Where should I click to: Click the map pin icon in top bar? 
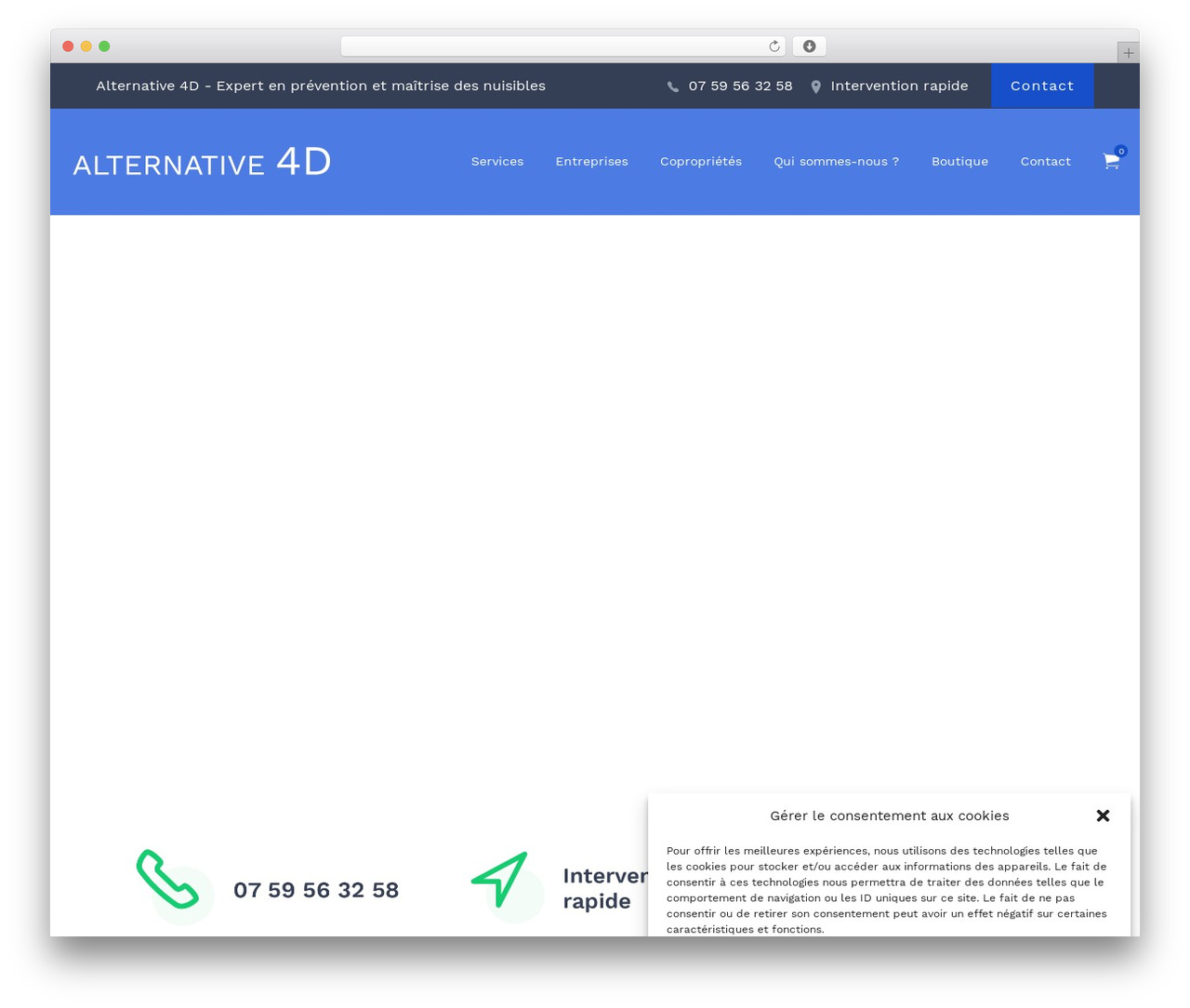(816, 86)
